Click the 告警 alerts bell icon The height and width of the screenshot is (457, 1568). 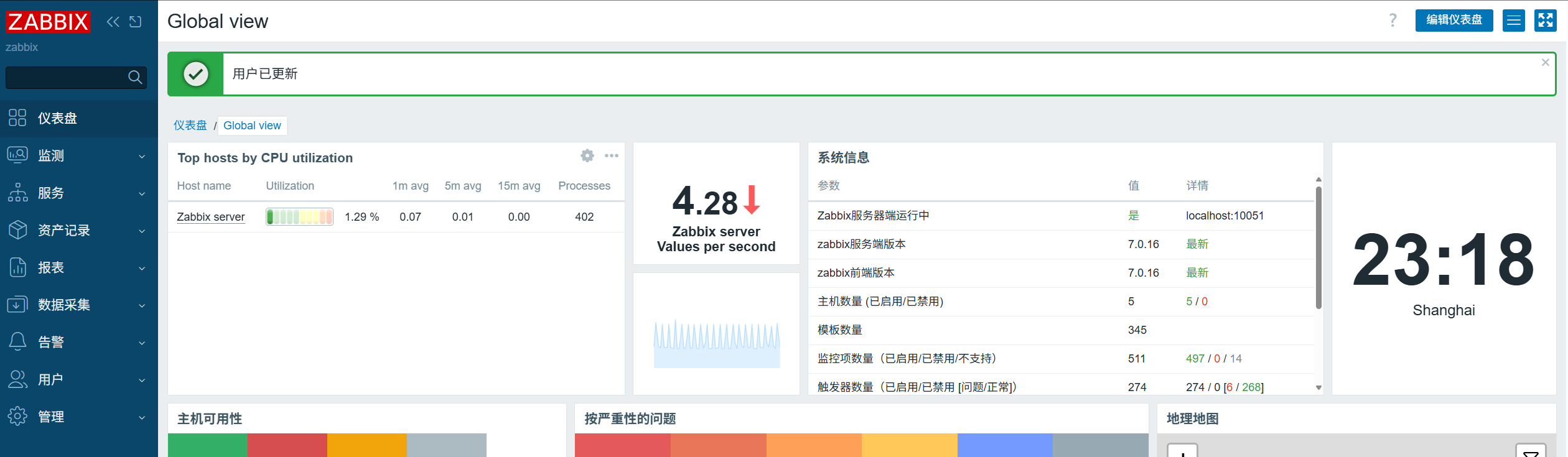click(17, 341)
